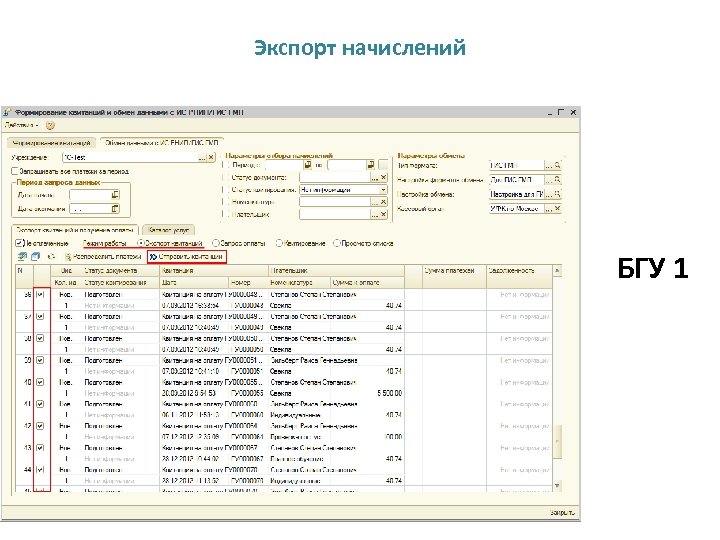Click the Статус документа filter input field
This screenshot has width=720, height=540.
point(335,177)
